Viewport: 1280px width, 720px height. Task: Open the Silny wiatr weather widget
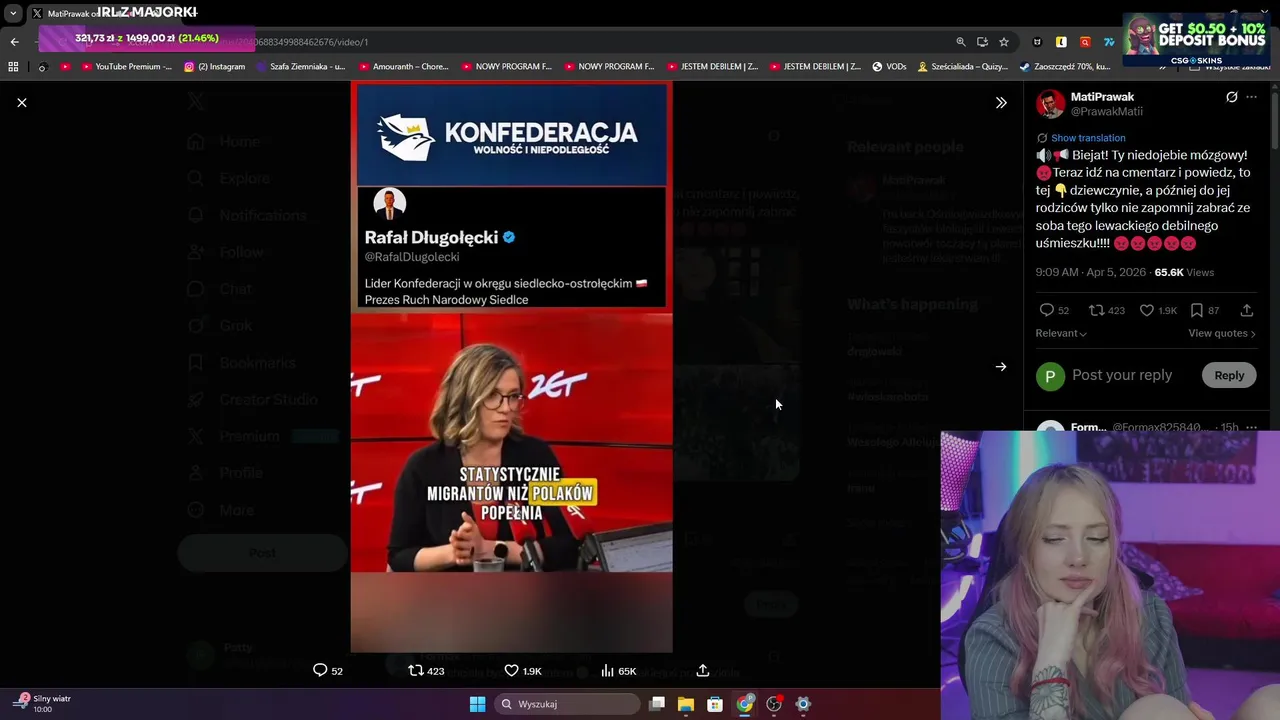pyautogui.click(x=42, y=703)
